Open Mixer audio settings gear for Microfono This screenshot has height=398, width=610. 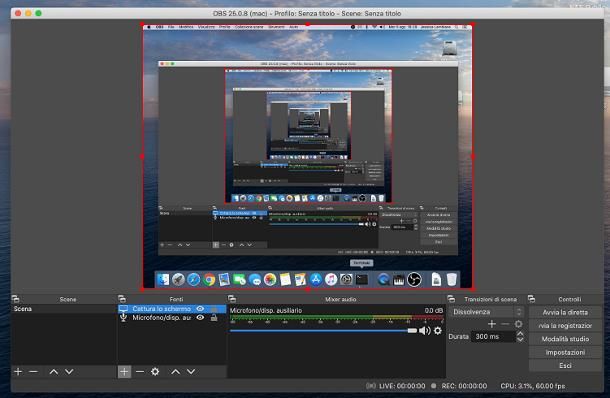tap(438, 331)
